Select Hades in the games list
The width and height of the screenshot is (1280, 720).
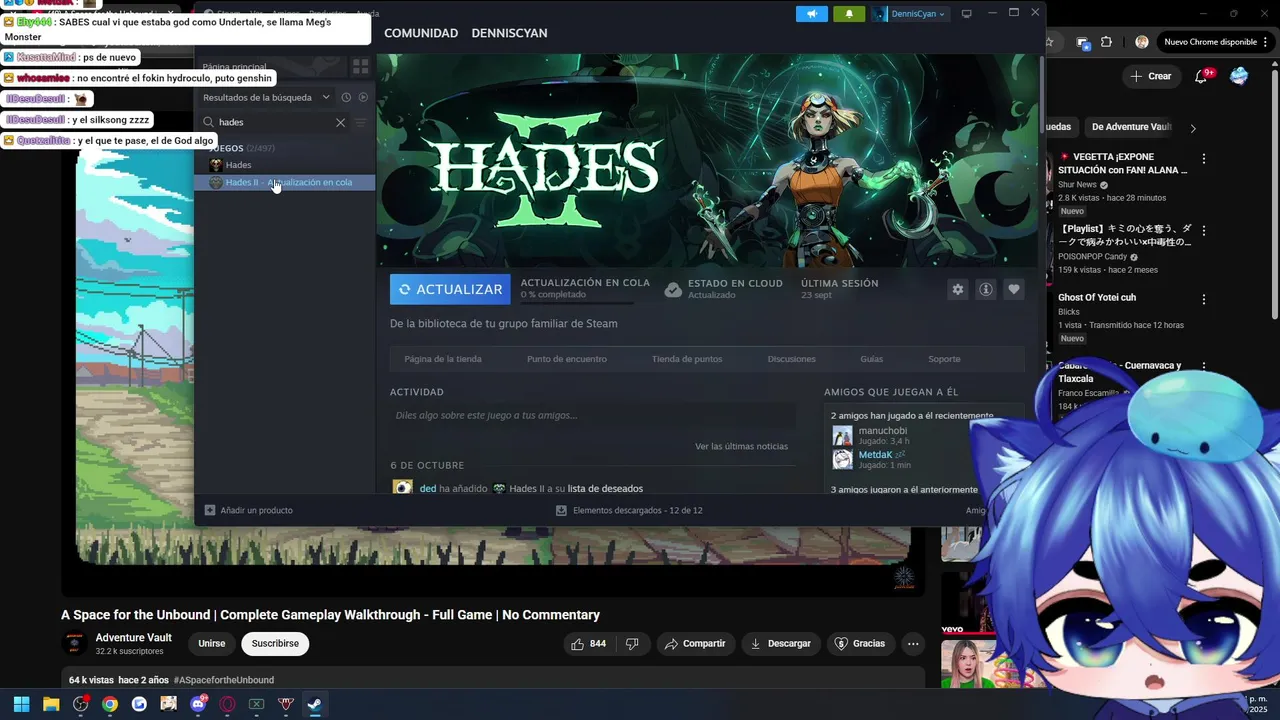pos(285,165)
